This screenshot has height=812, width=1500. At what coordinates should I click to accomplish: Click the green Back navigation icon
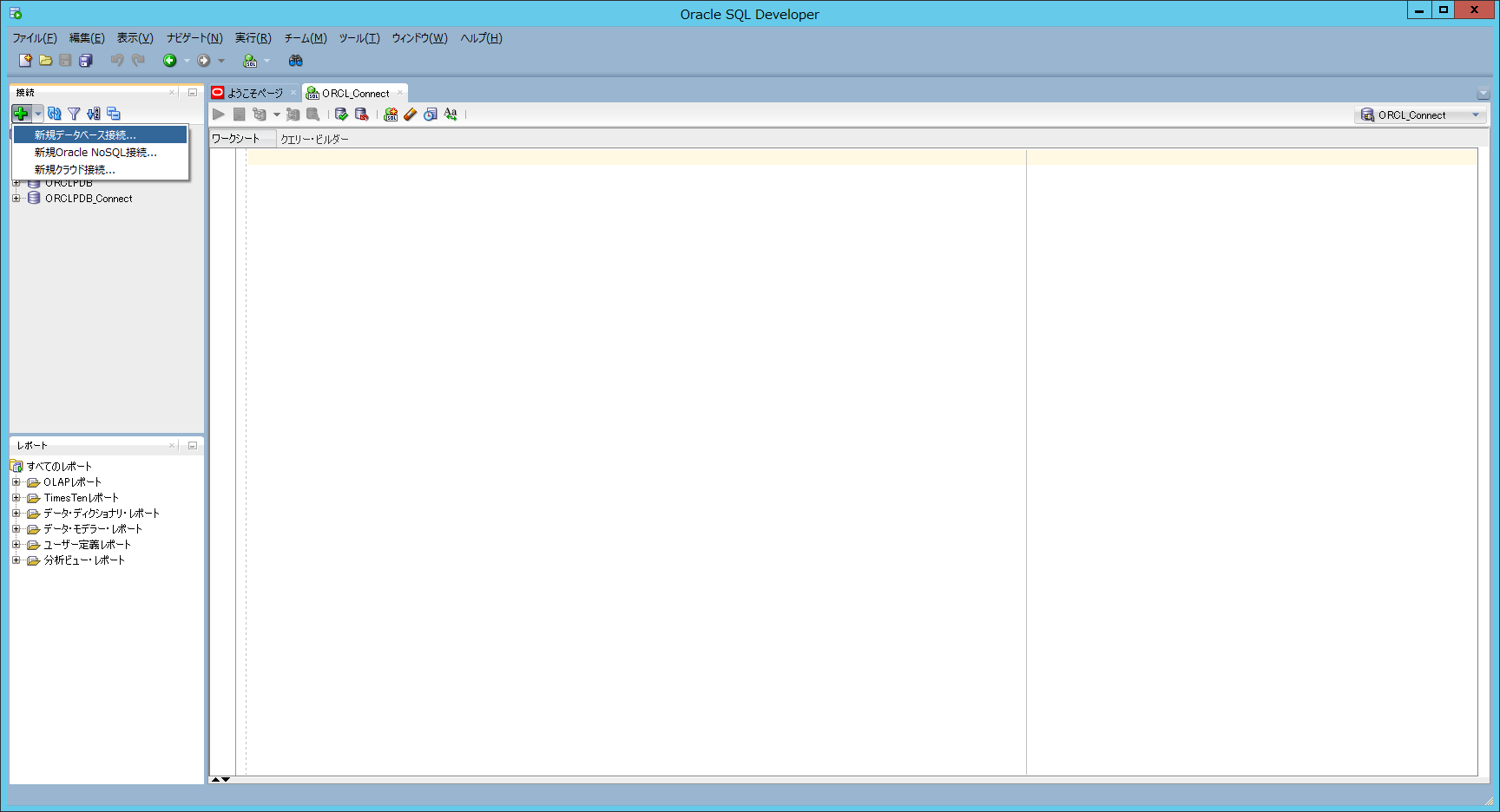pos(170,60)
